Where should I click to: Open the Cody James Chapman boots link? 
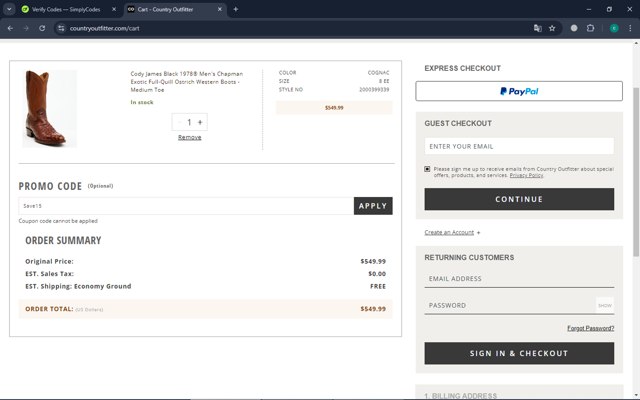(187, 82)
